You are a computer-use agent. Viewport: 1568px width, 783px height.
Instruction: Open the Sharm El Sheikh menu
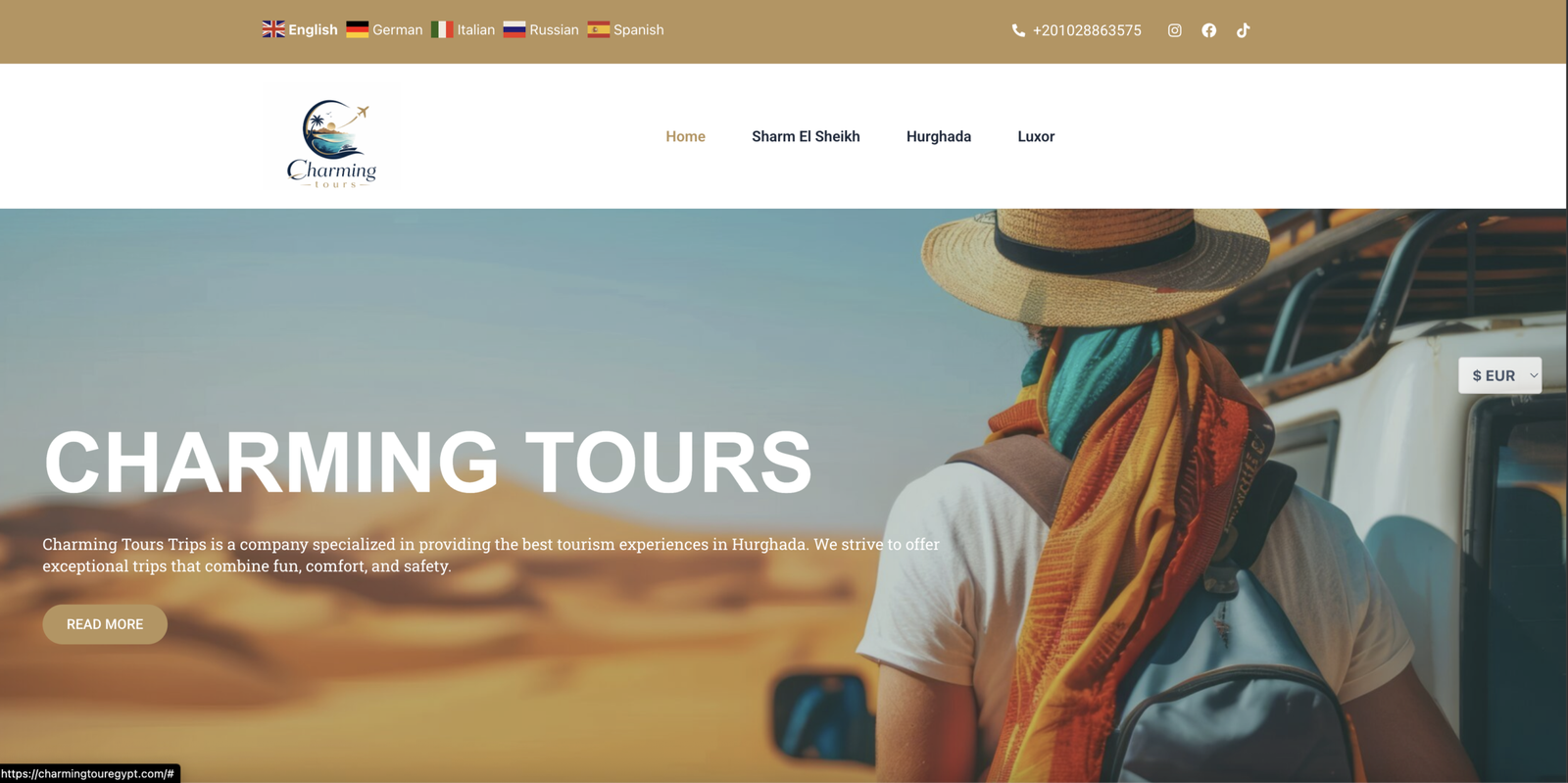tap(806, 136)
